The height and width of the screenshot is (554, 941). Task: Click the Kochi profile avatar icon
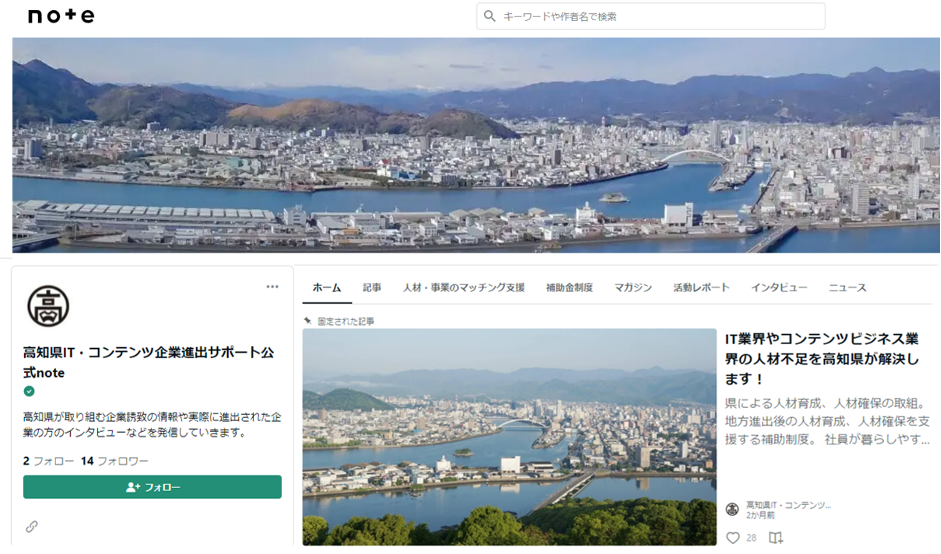pos(48,306)
